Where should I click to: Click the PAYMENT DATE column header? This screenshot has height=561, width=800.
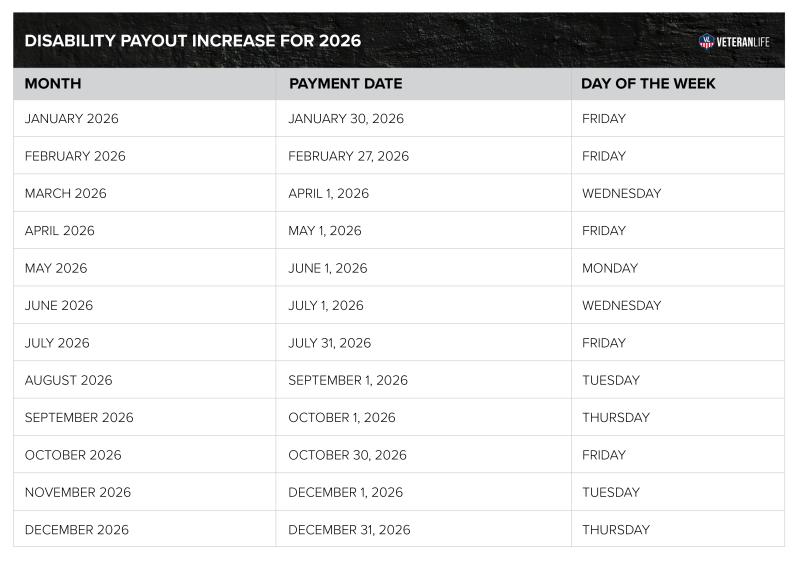[346, 84]
